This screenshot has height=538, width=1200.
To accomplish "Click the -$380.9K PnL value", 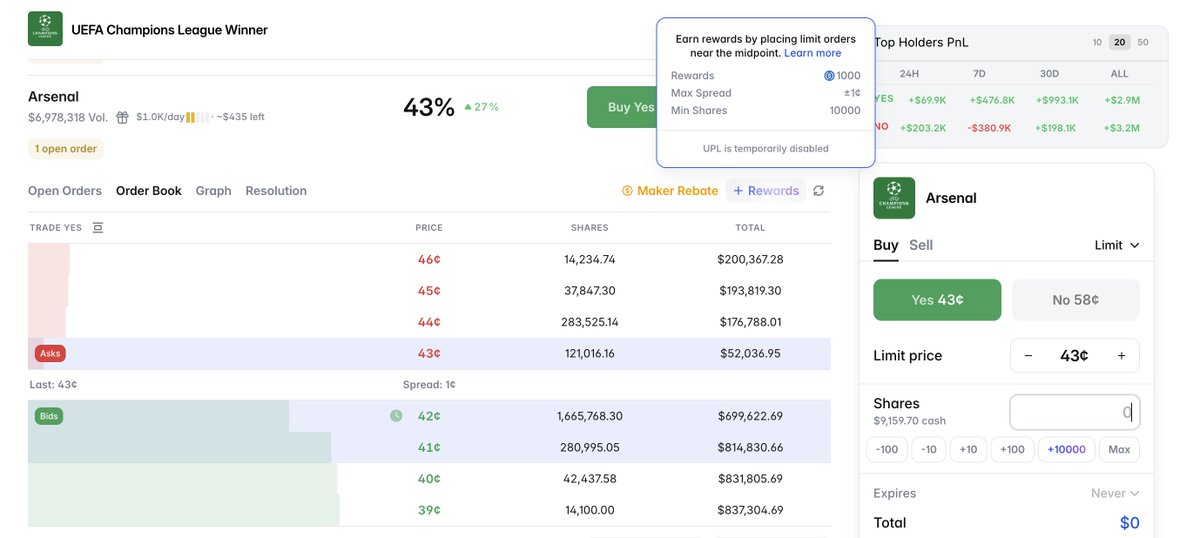I will (x=988, y=128).
